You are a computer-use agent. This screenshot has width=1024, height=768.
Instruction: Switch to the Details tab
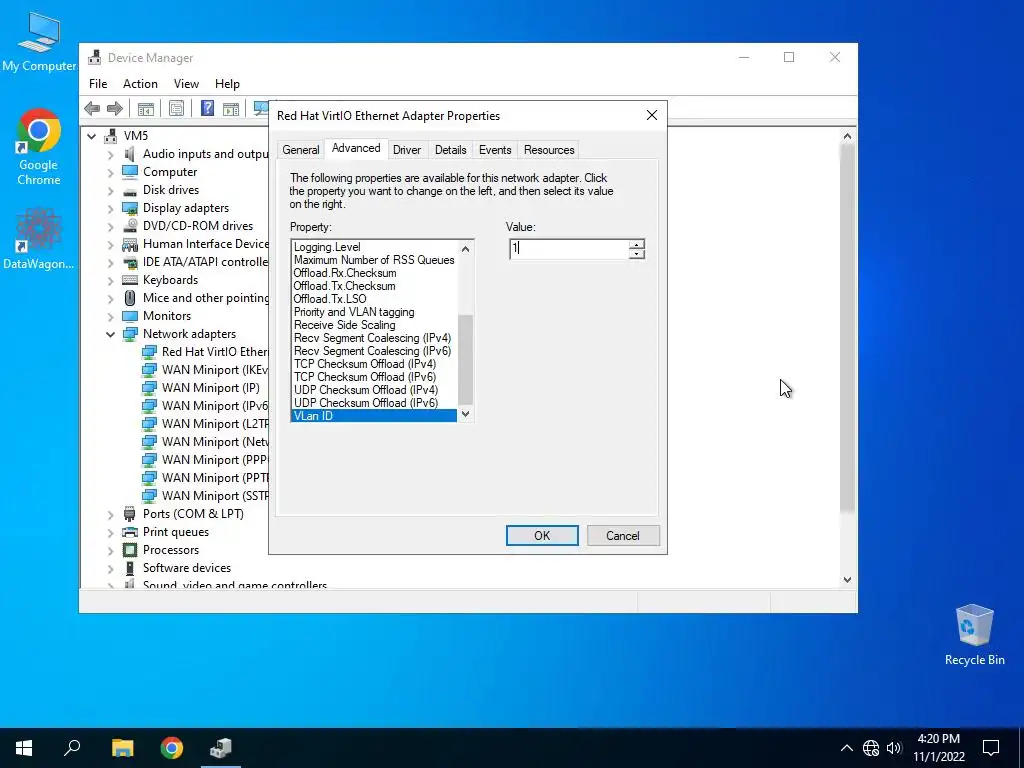[x=451, y=150]
